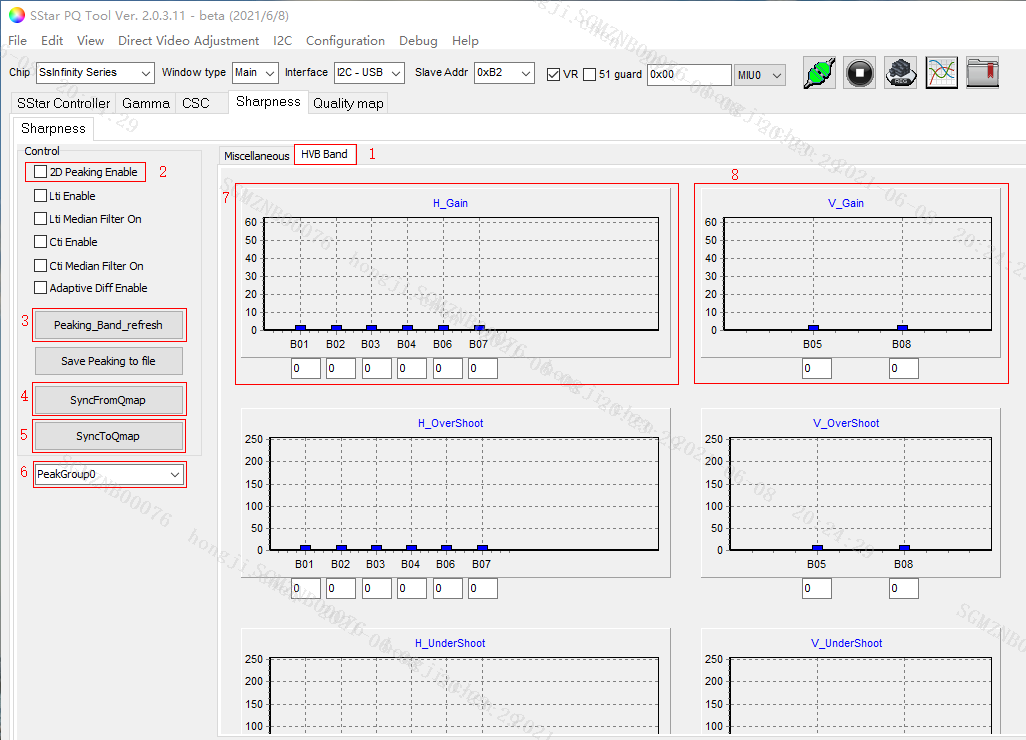The image size is (1026, 740).
Task: Click the V_UnderShoot chart title
Action: tap(846, 643)
